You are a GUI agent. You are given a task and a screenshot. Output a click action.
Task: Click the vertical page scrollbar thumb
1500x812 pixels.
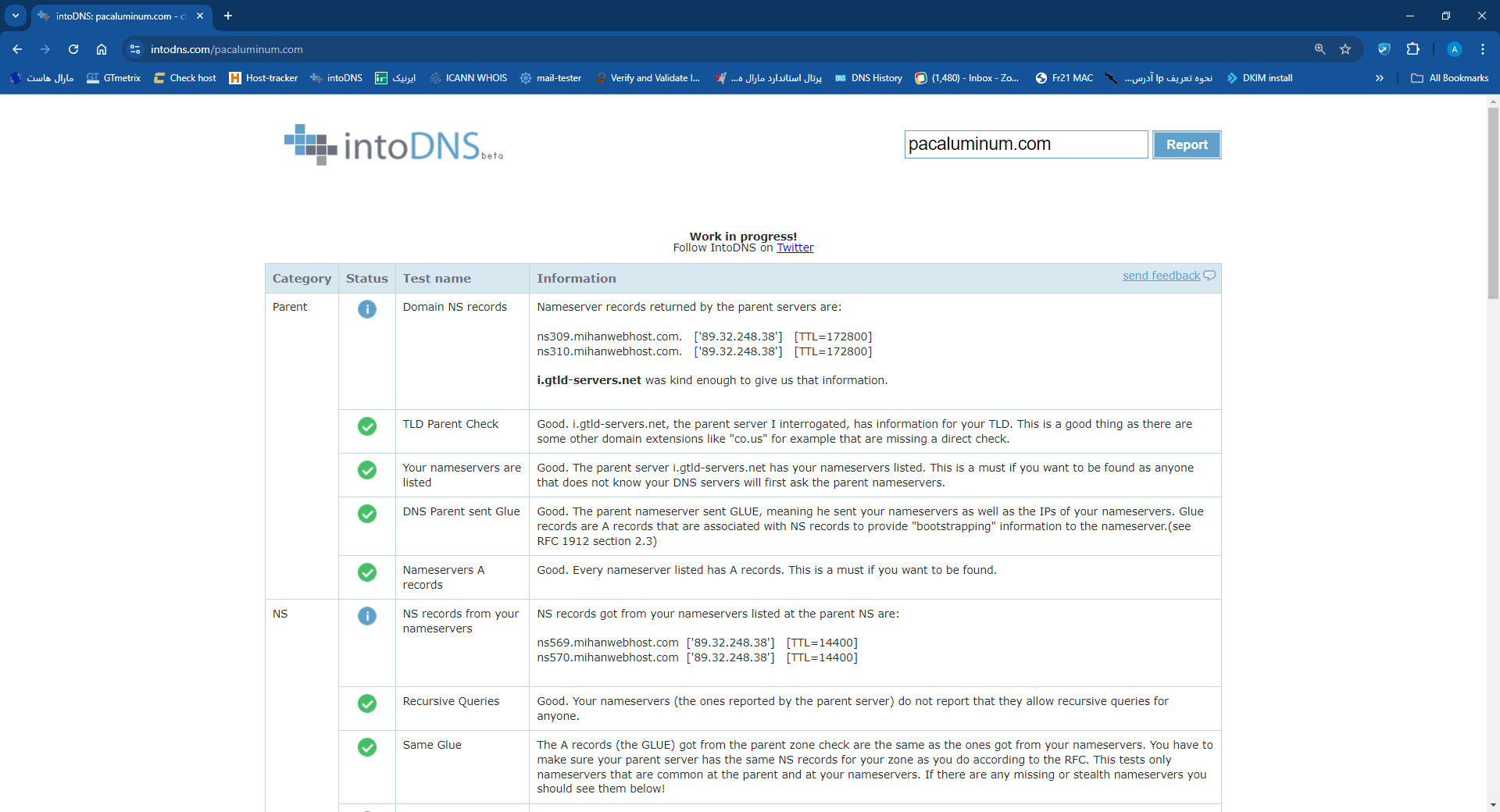tap(1493, 203)
